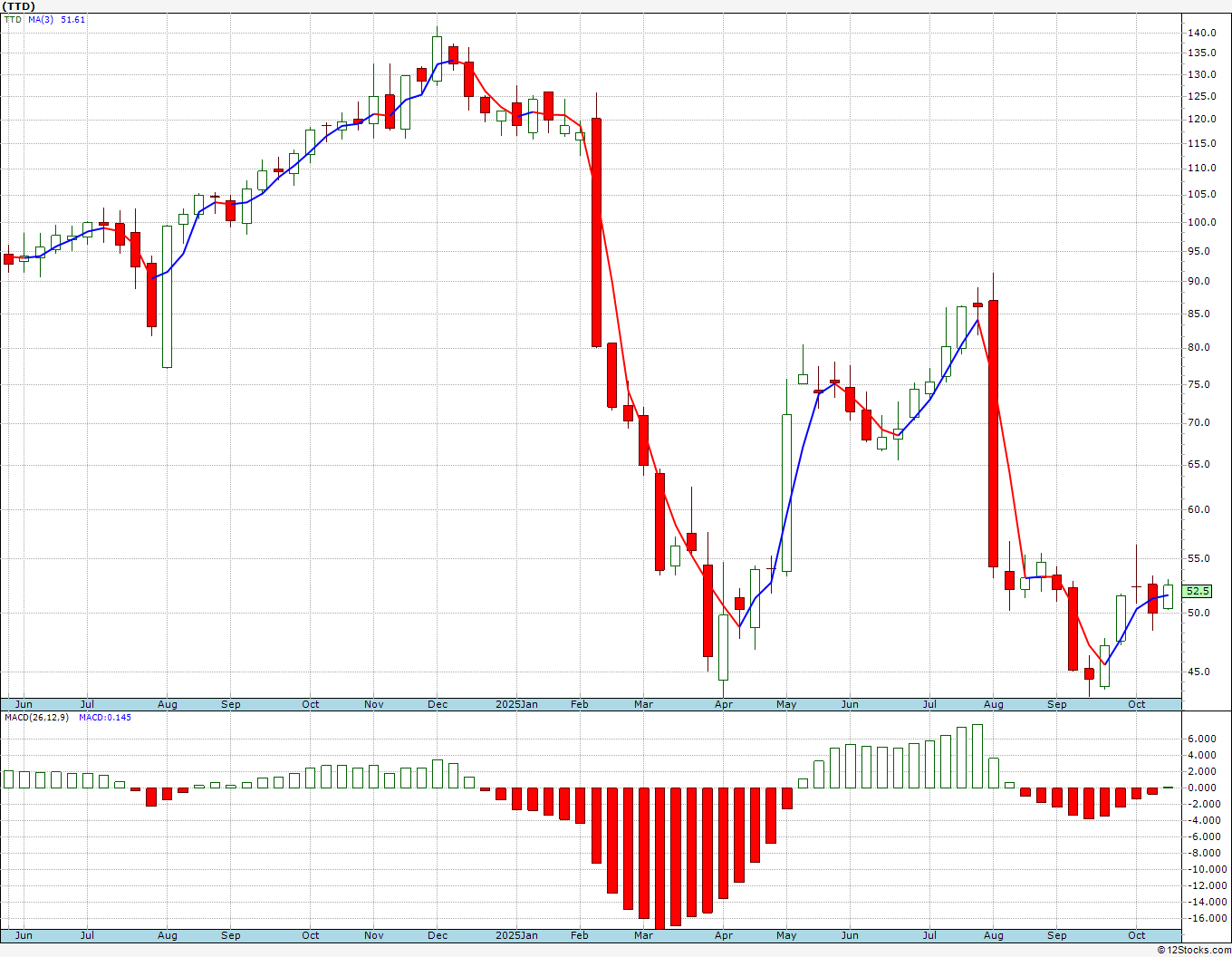Click the 140.0 price axis label
The image size is (1232, 957).
click(1202, 33)
